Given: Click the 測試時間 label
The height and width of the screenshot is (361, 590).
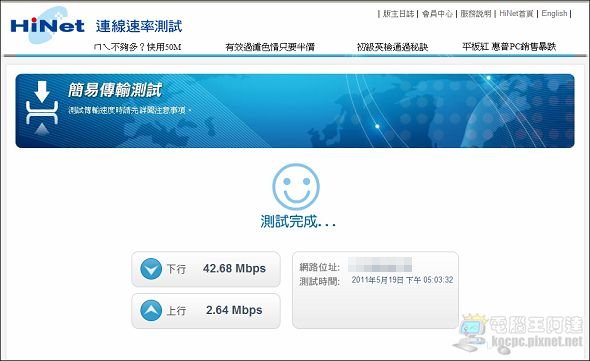Looking at the screenshot, I should pos(319,282).
